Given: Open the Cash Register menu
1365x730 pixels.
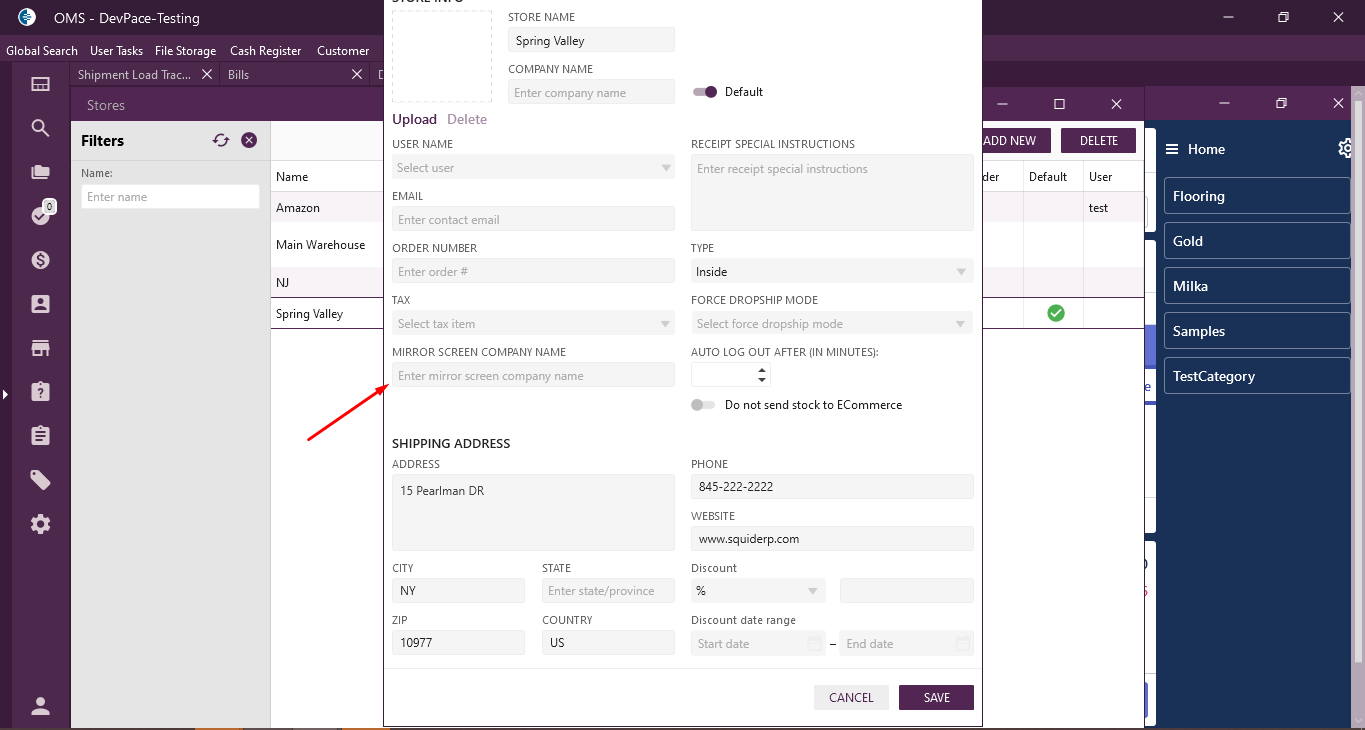Looking at the screenshot, I should (x=265, y=51).
